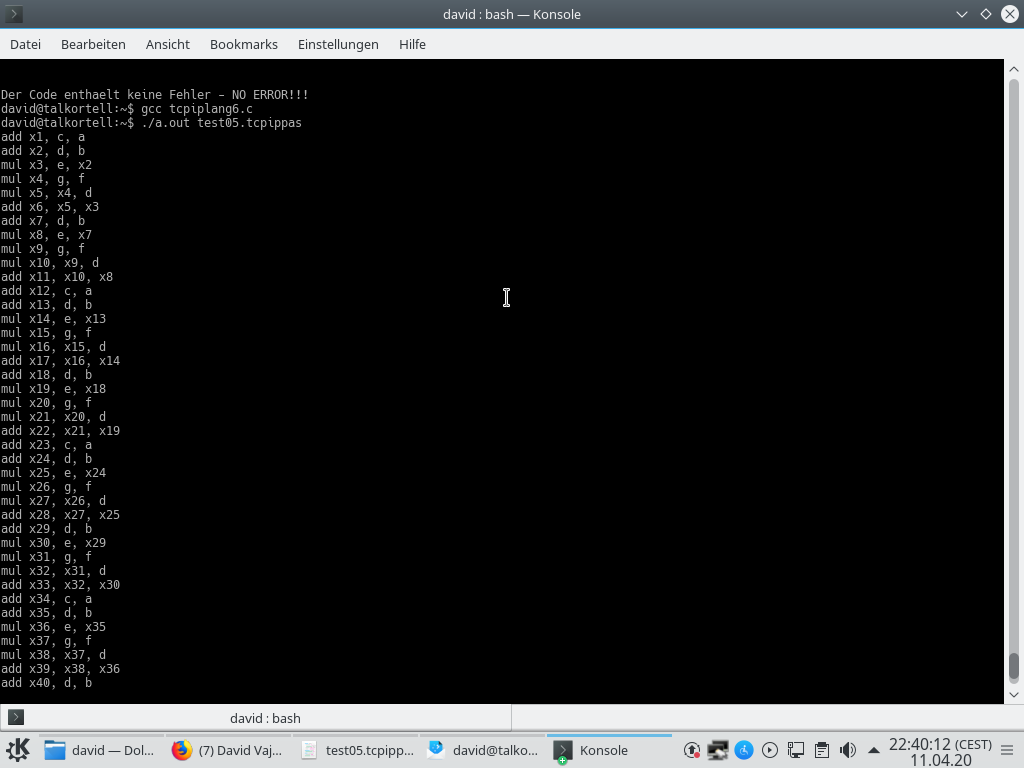
Task: Click the blue accessibility tray icon
Action: 744,750
